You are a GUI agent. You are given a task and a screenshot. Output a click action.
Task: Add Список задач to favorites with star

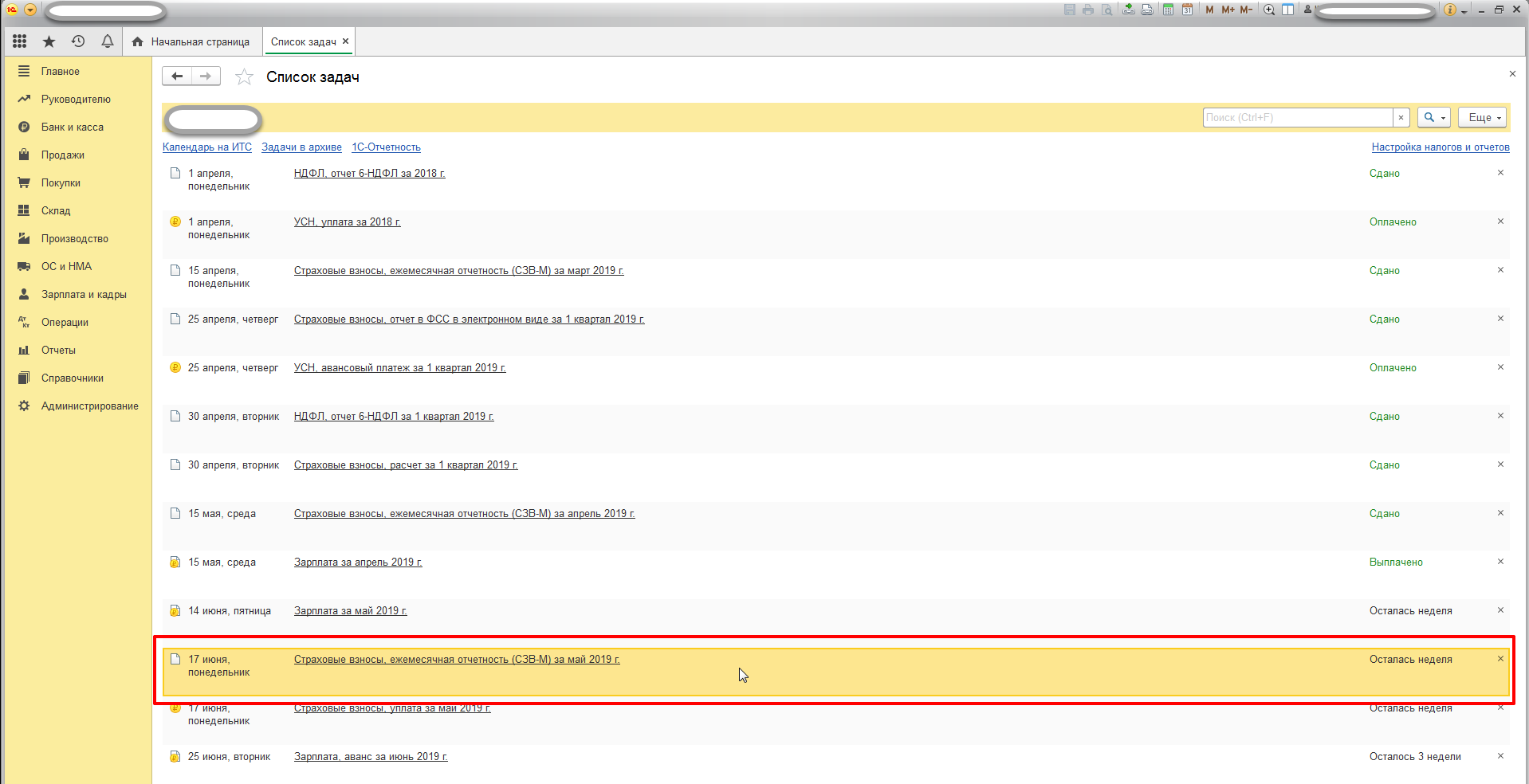(244, 77)
